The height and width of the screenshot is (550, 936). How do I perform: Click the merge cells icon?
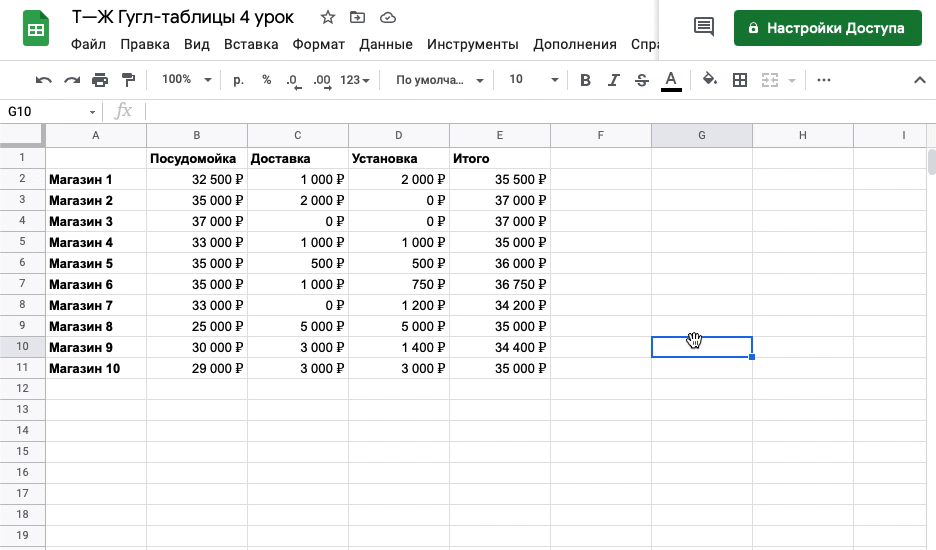769,80
